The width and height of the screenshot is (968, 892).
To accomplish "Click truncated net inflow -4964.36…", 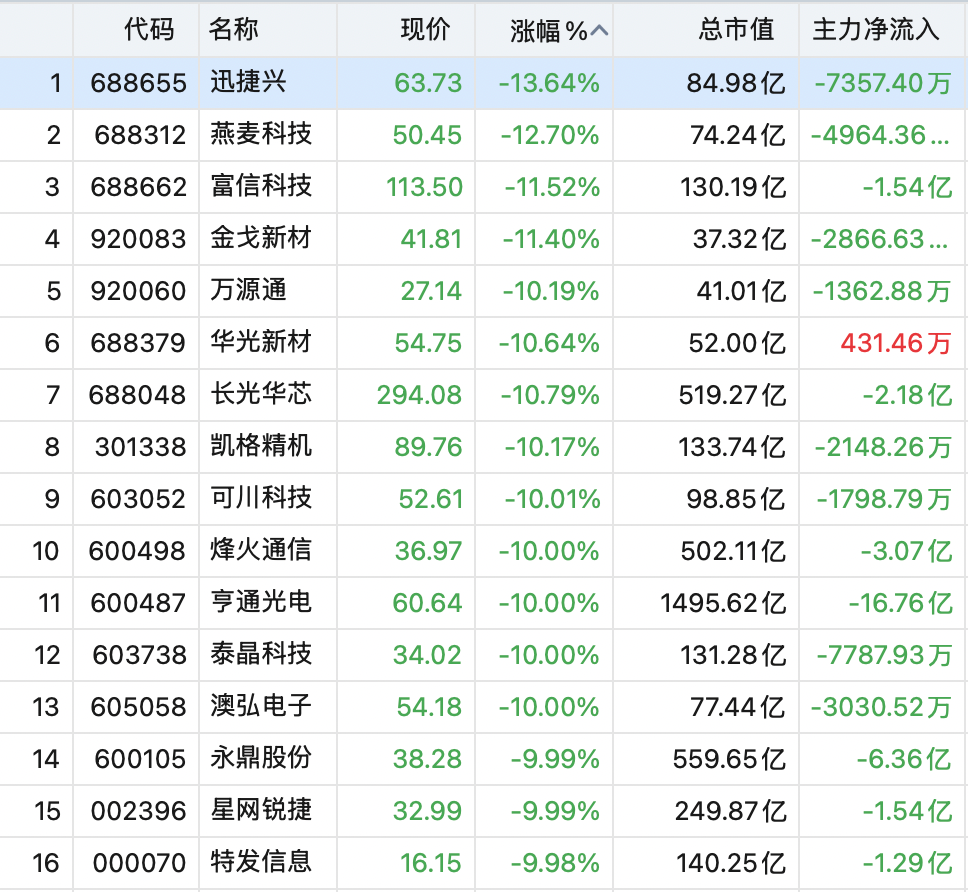I will coord(880,135).
